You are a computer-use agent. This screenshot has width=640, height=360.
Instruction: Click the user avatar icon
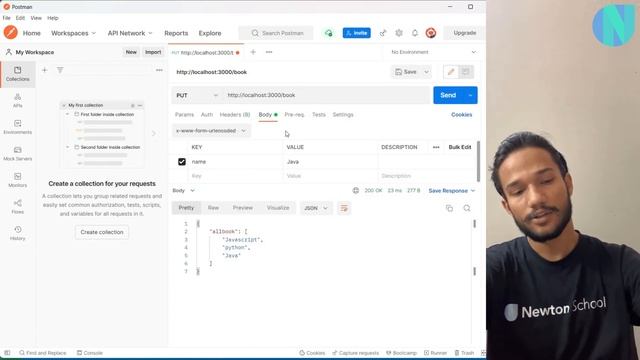coord(431,33)
